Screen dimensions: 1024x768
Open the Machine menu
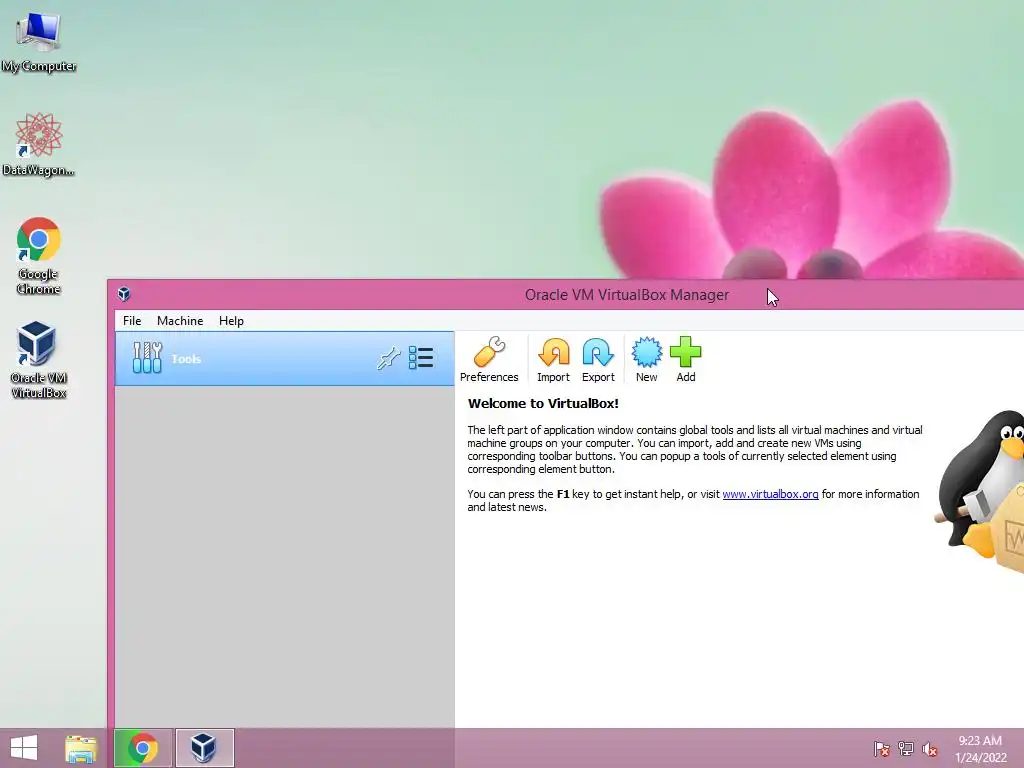coord(180,321)
